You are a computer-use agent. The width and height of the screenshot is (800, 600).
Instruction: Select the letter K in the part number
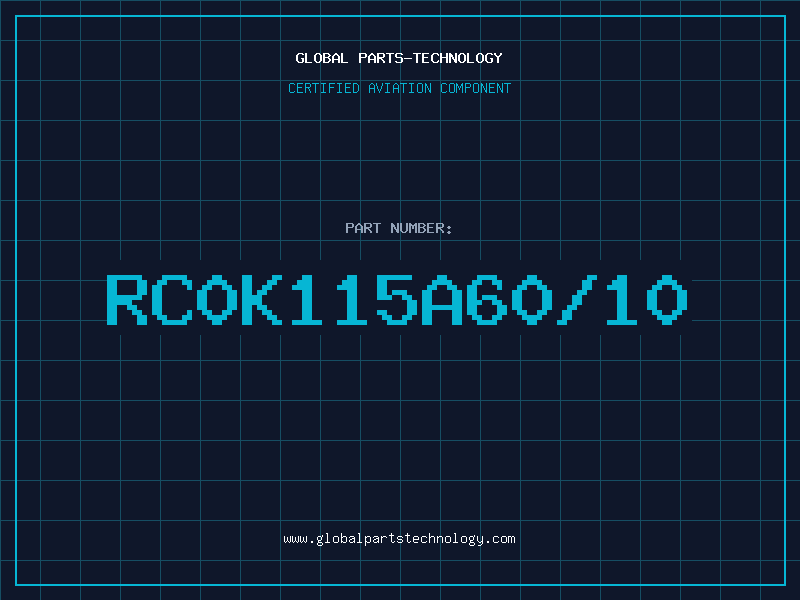pos(262,299)
